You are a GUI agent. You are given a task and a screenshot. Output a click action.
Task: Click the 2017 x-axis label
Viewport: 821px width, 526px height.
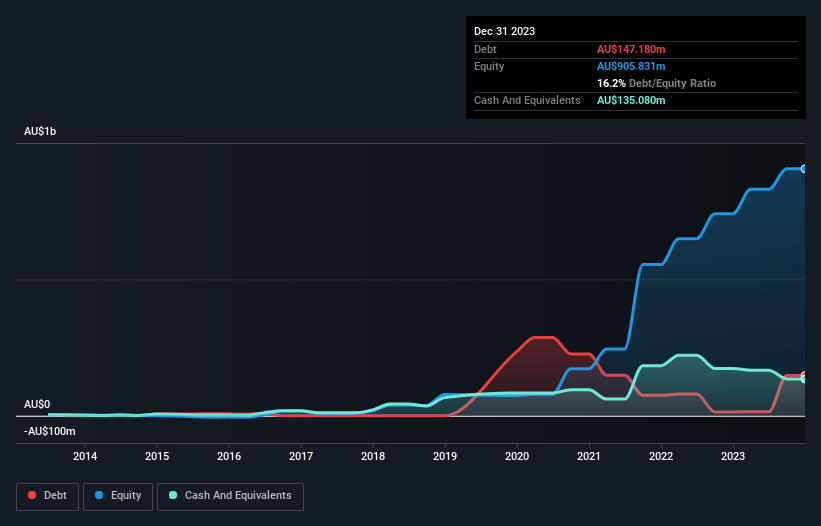coord(301,456)
